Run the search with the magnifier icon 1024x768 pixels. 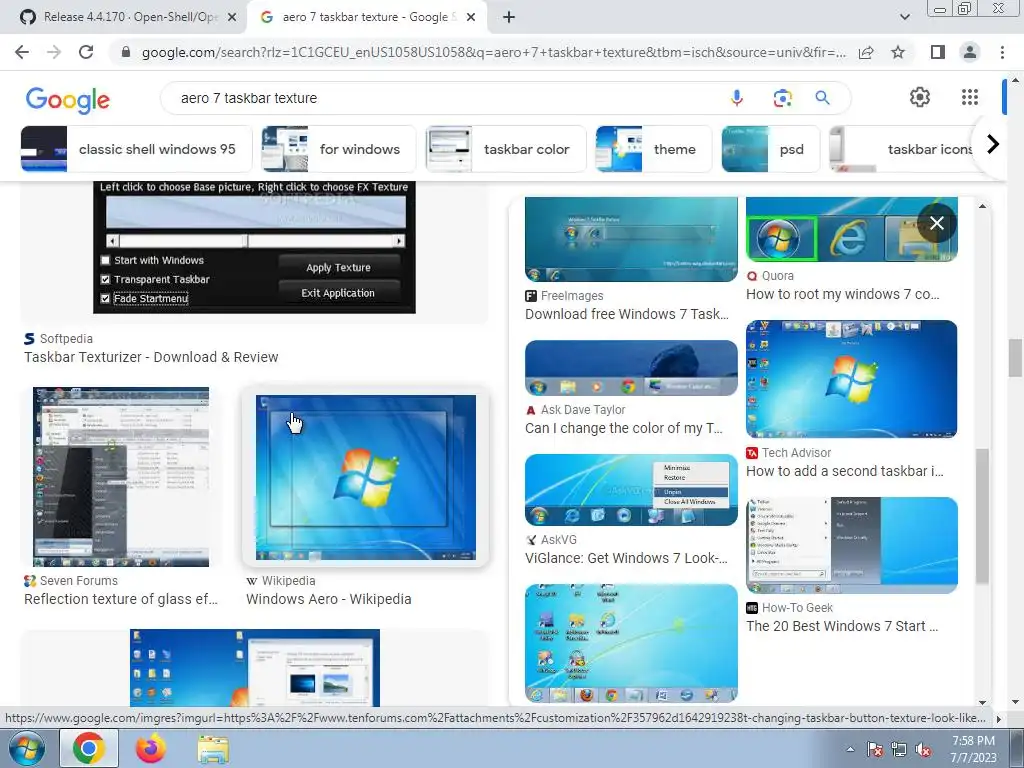pos(822,98)
